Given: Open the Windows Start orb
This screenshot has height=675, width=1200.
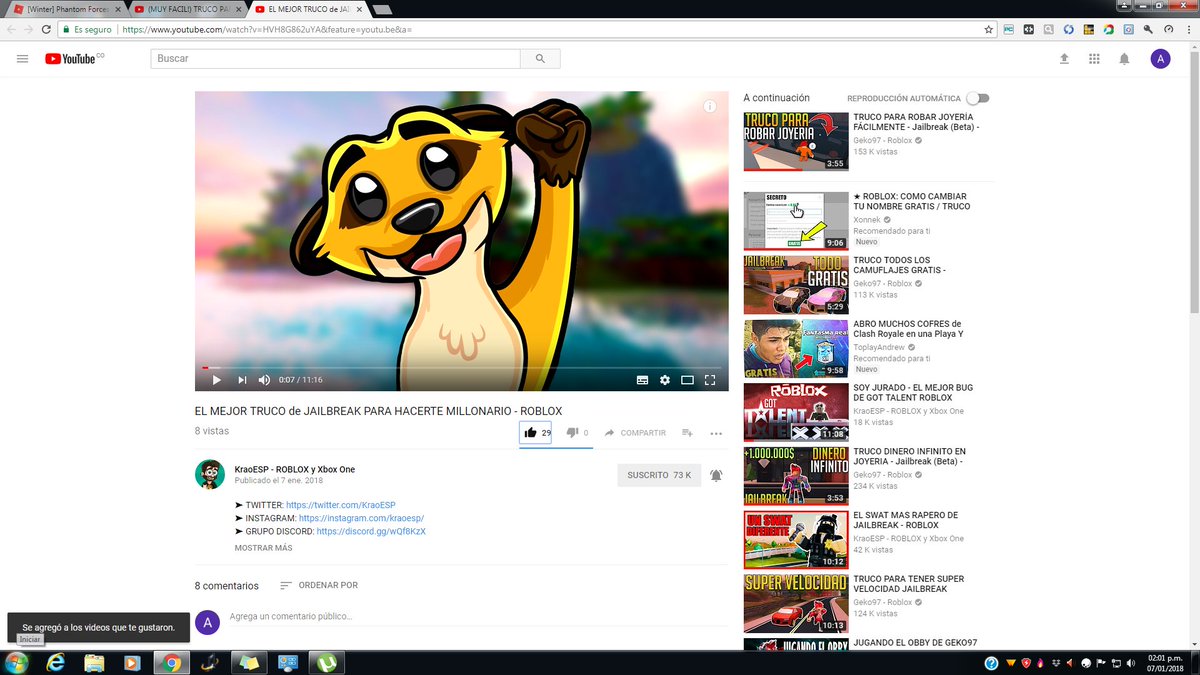Looking at the screenshot, I should (x=16, y=662).
